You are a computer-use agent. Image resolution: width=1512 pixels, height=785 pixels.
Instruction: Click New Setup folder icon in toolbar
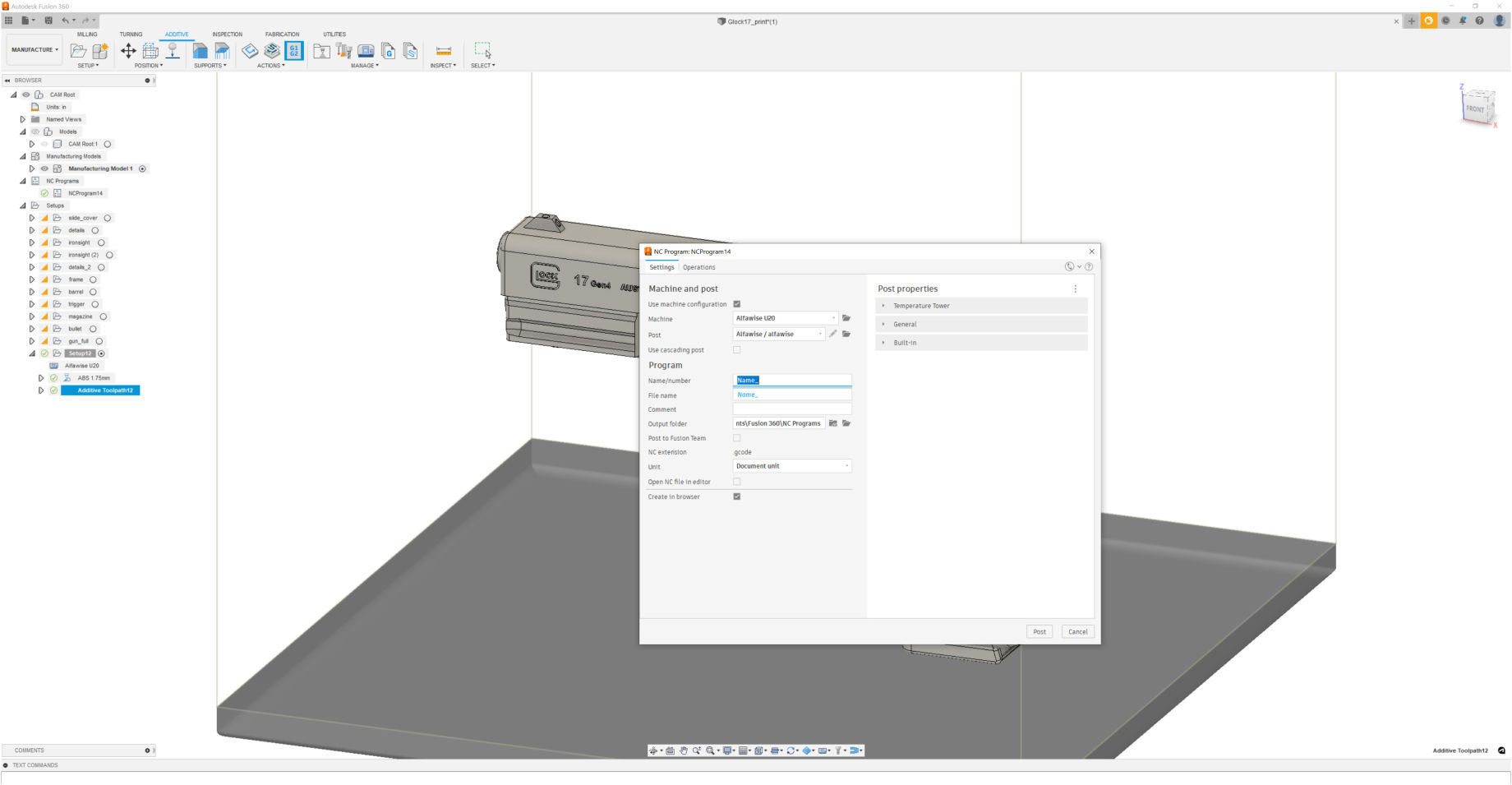[x=79, y=51]
